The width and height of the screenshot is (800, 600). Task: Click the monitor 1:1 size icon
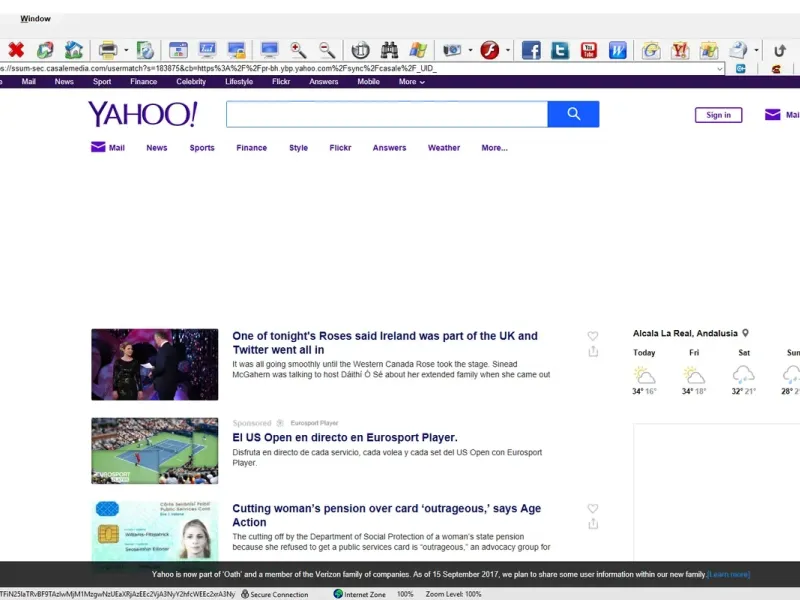click(x=207, y=50)
